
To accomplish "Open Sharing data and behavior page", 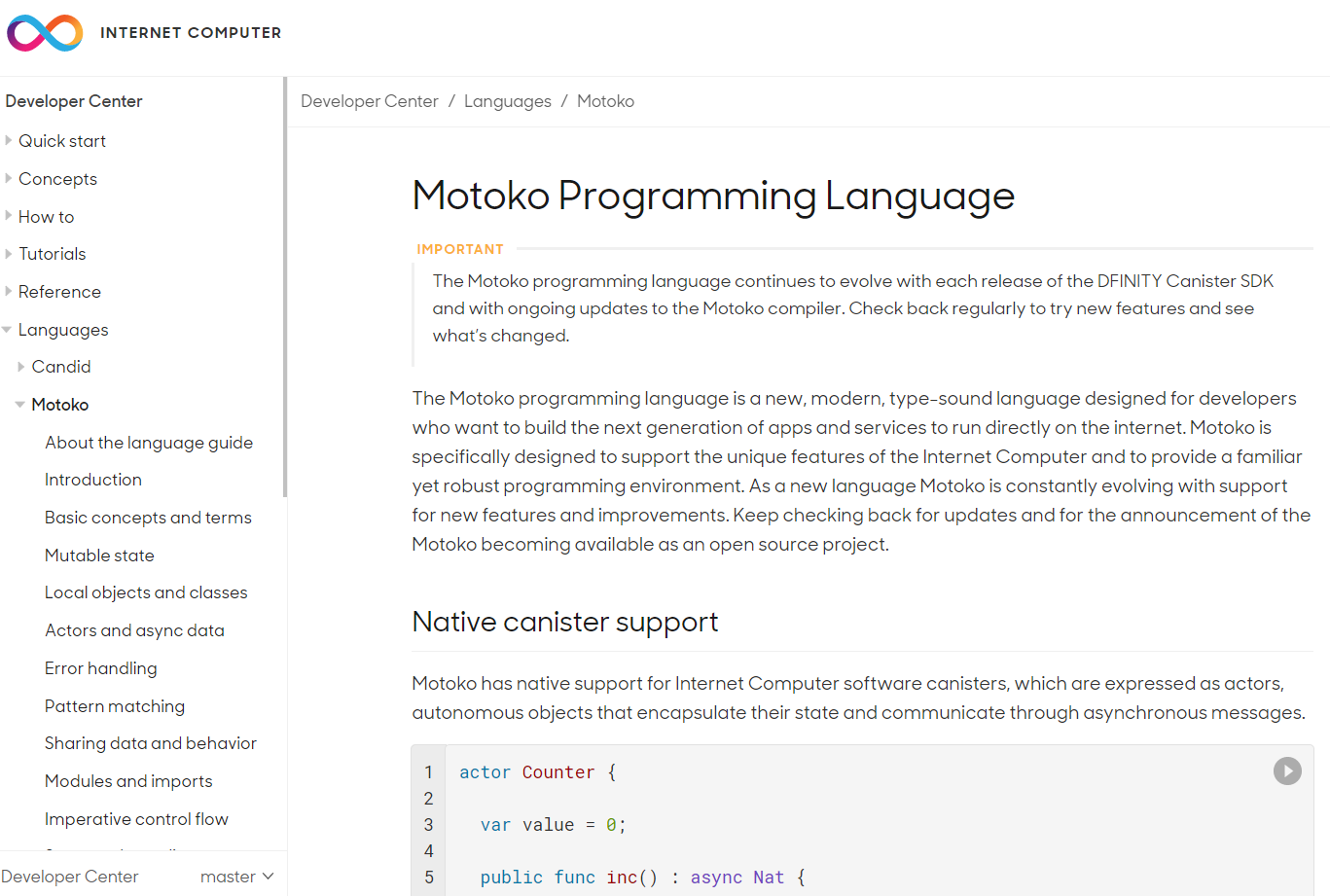I will point(151,743).
